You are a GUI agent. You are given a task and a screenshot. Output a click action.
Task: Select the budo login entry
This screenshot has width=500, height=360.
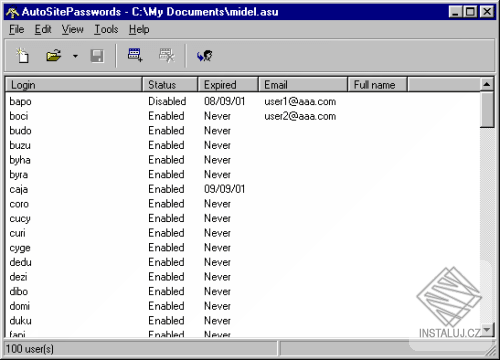(20, 131)
